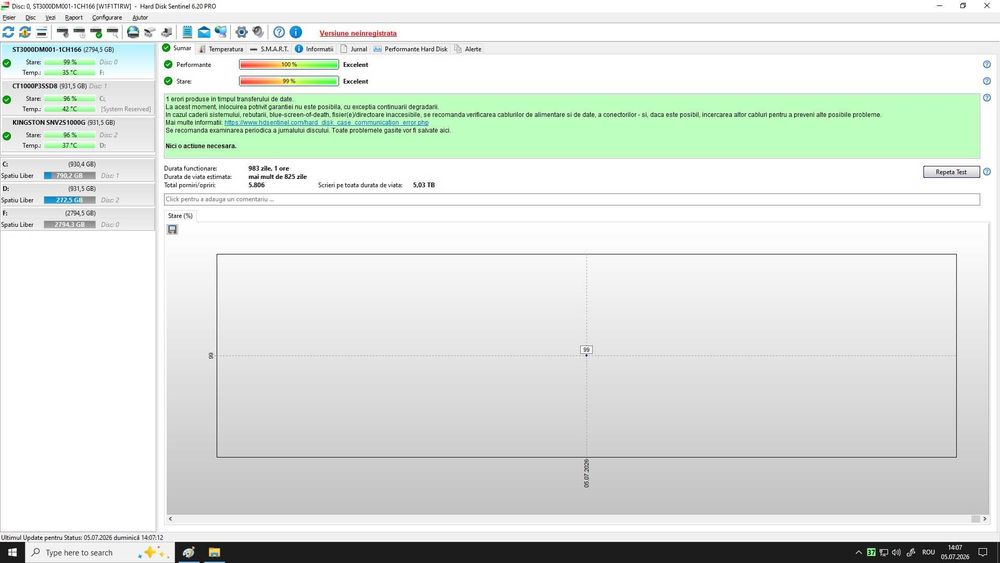Viewport: 1000px width, 563px height.
Task: Click the email envelope toolbar icon
Action: point(204,32)
